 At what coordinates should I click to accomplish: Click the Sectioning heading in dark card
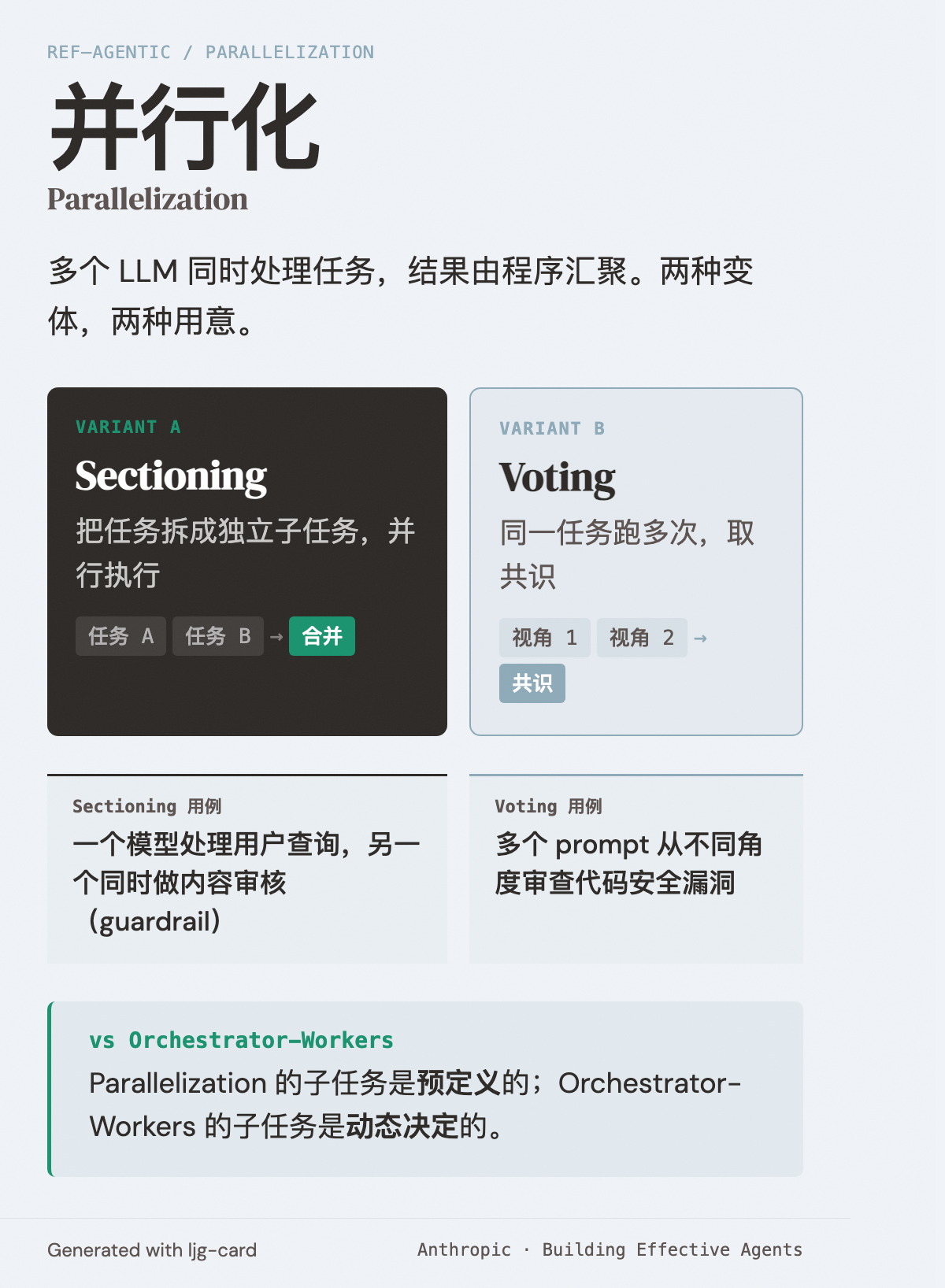tap(171, 476)
